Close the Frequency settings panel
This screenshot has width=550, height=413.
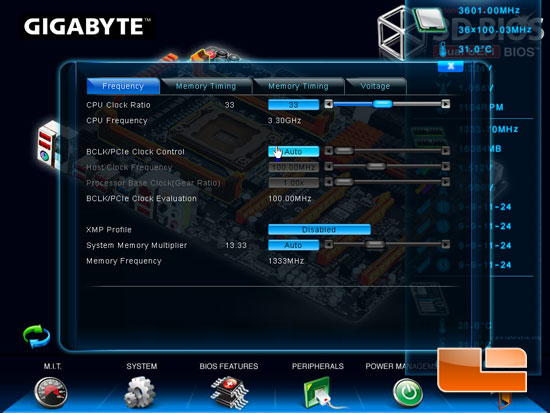[x=451, y=66]
